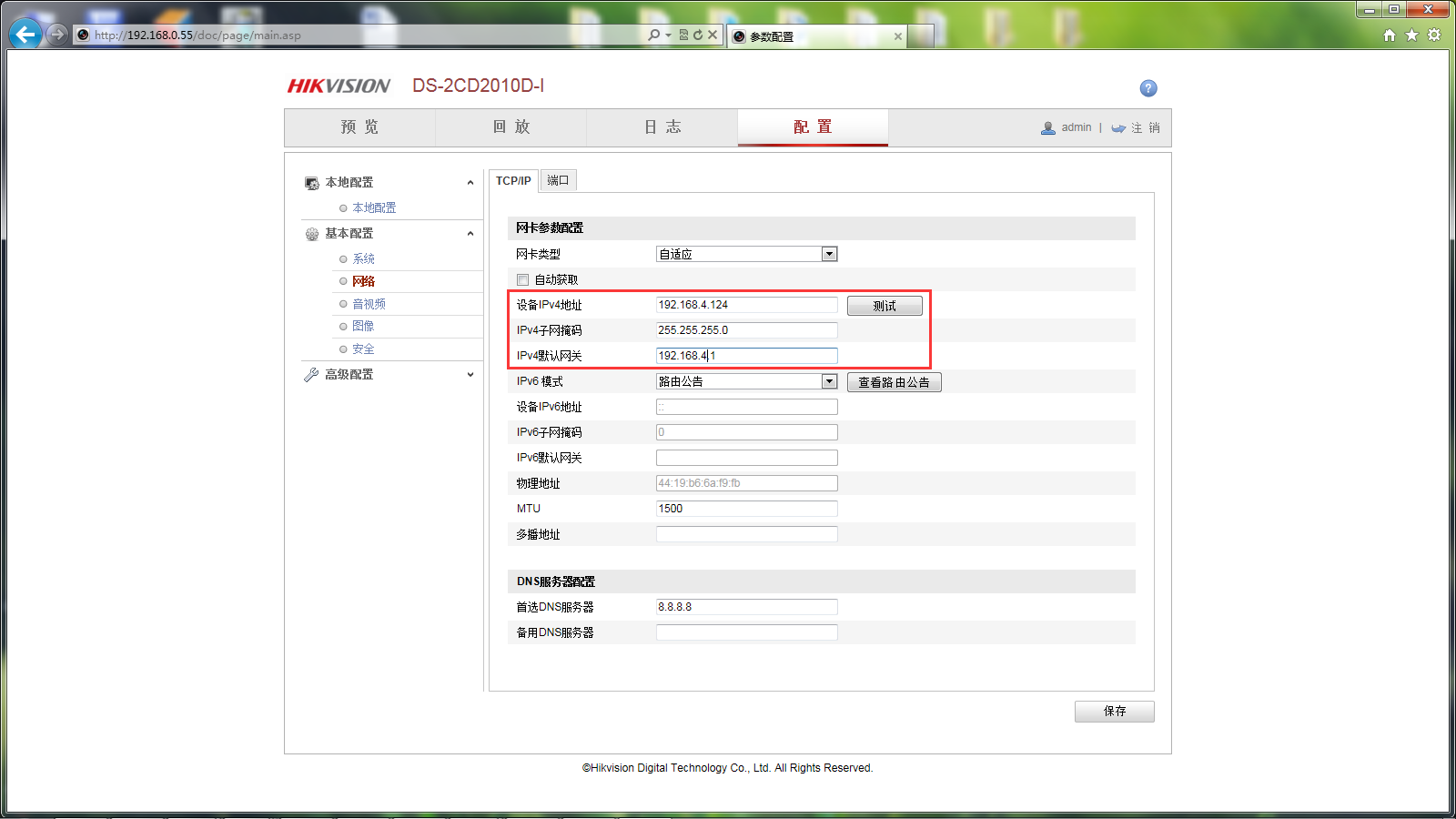Switch to the 回放 tab
Screen dimensions: 1456x819
[x=511, y=127]
